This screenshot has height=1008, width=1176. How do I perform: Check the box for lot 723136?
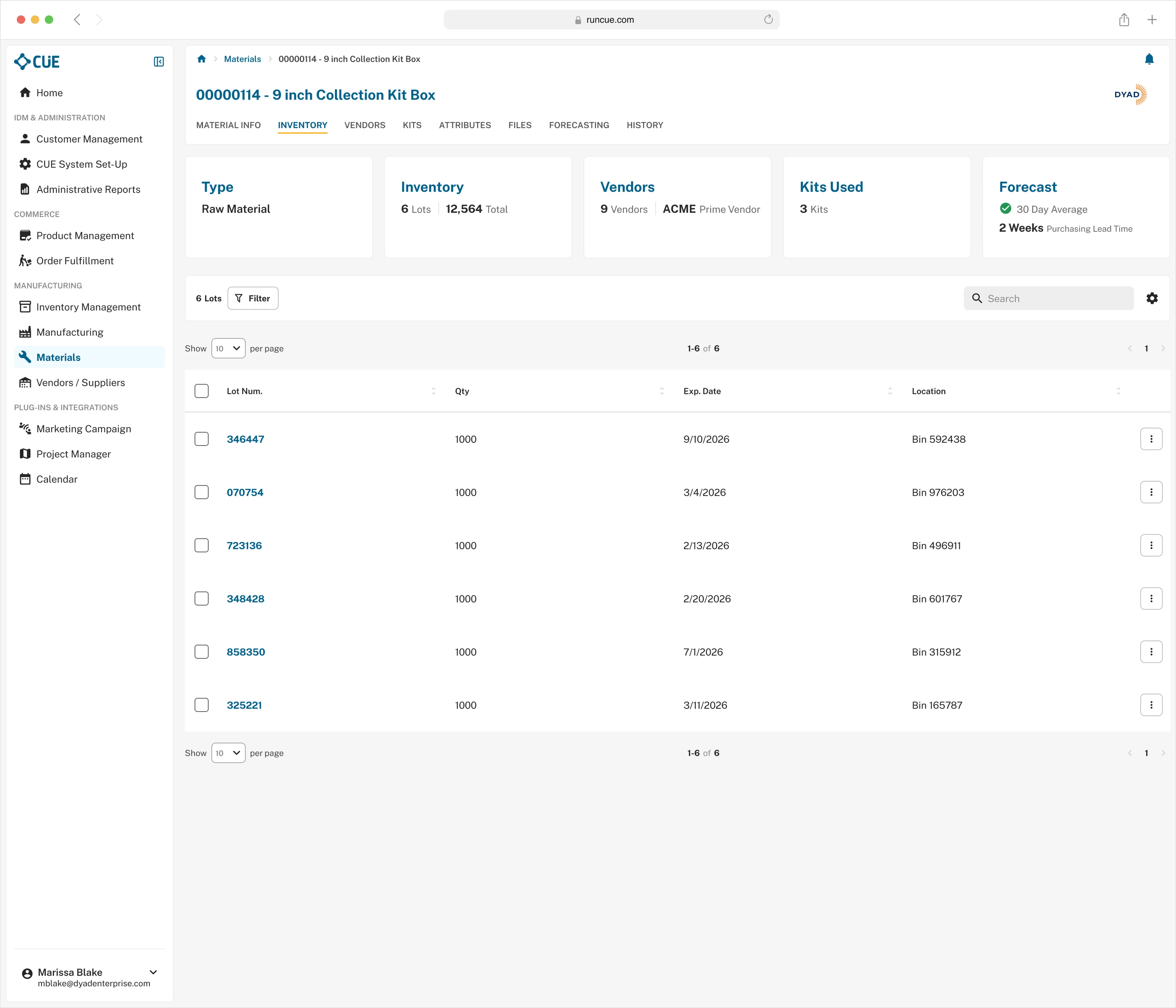[202, 545]
